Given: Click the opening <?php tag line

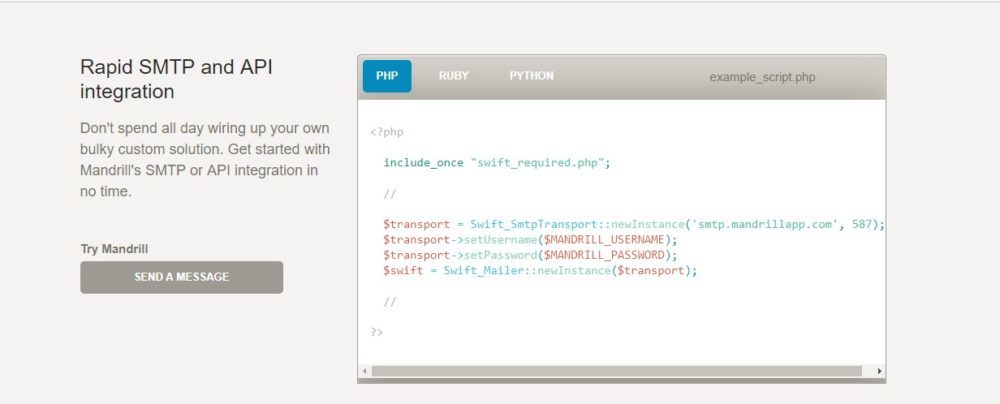Looking at the screenshot, I should [x=387, y=131].
